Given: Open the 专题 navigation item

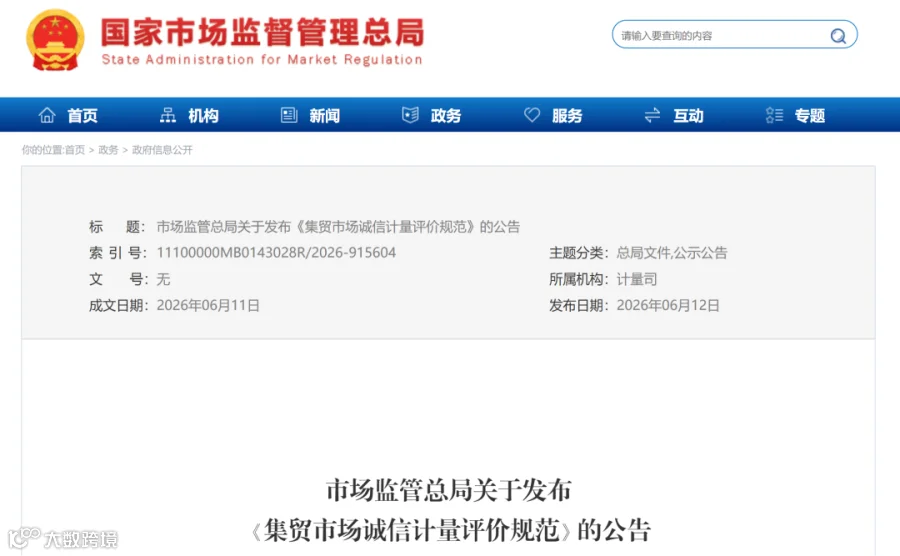Looking at the screenshot, I should tap(810, 116).
